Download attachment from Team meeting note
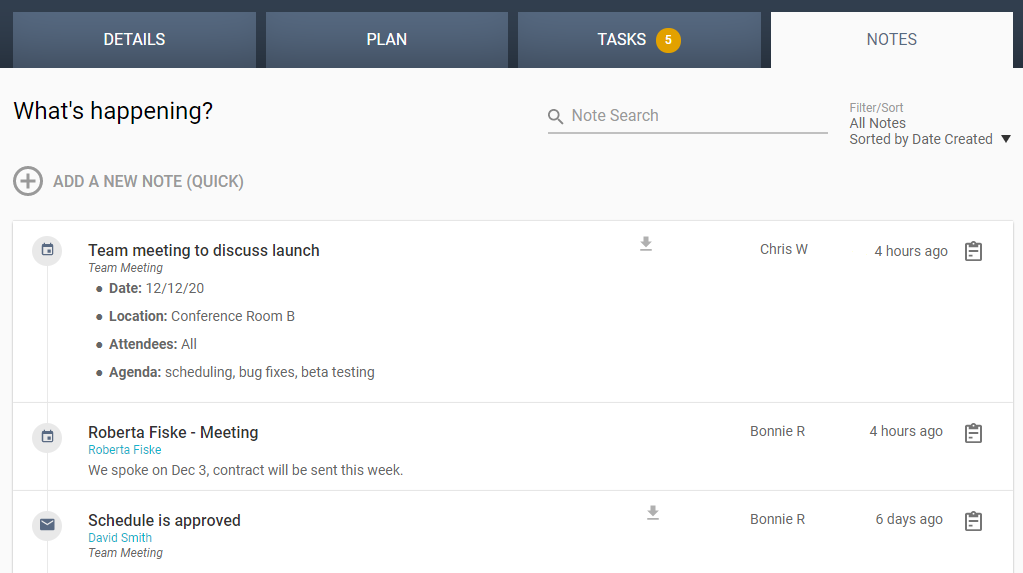The height and width of the screenshot is (573, 1023). coord(646,244)
